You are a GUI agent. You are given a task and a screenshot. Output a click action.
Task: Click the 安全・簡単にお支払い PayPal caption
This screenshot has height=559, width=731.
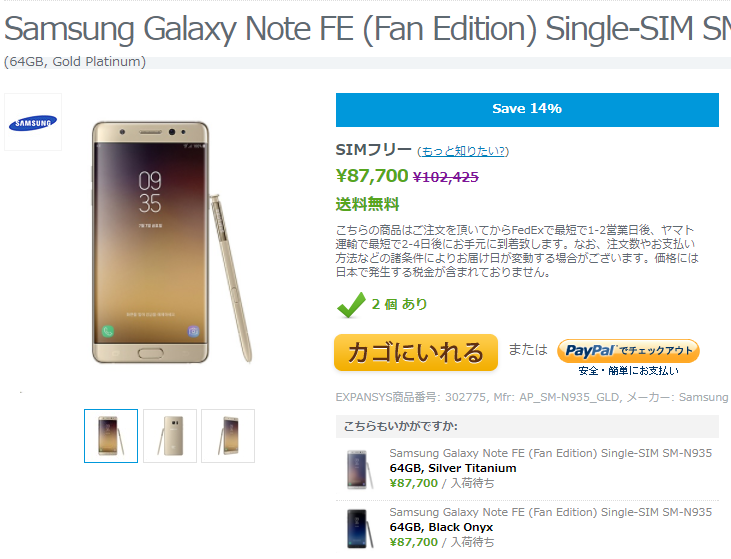(628, 371)
